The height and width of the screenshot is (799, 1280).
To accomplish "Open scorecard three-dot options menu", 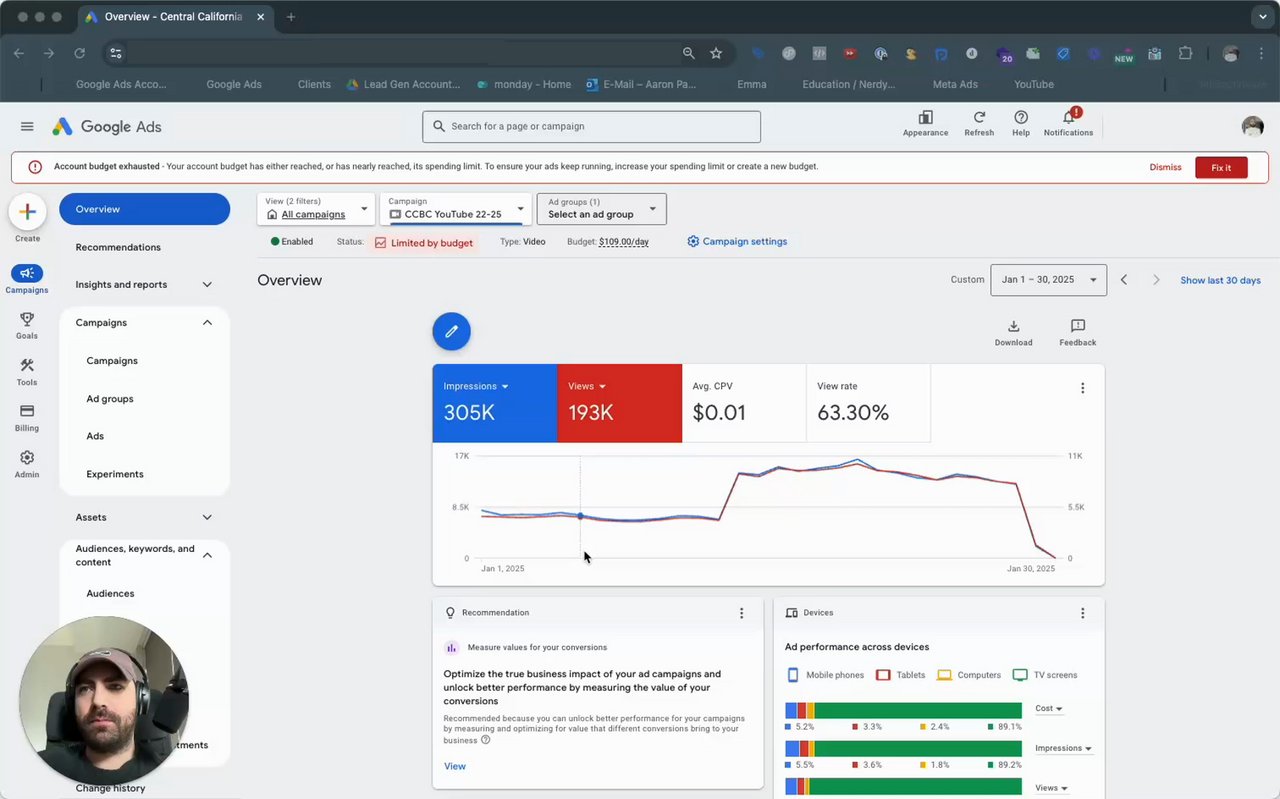I will tap(1082, 388).
